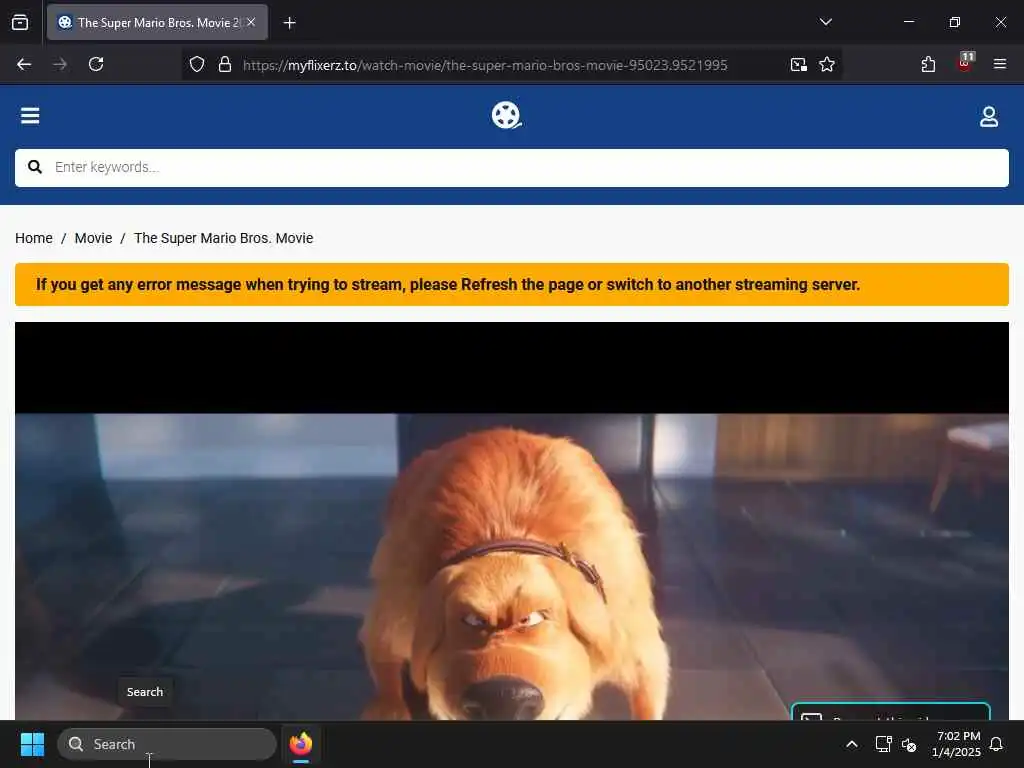The image size is (1024, 768).
Task: Show hidden system tray icons
Action: click(852, 744)
